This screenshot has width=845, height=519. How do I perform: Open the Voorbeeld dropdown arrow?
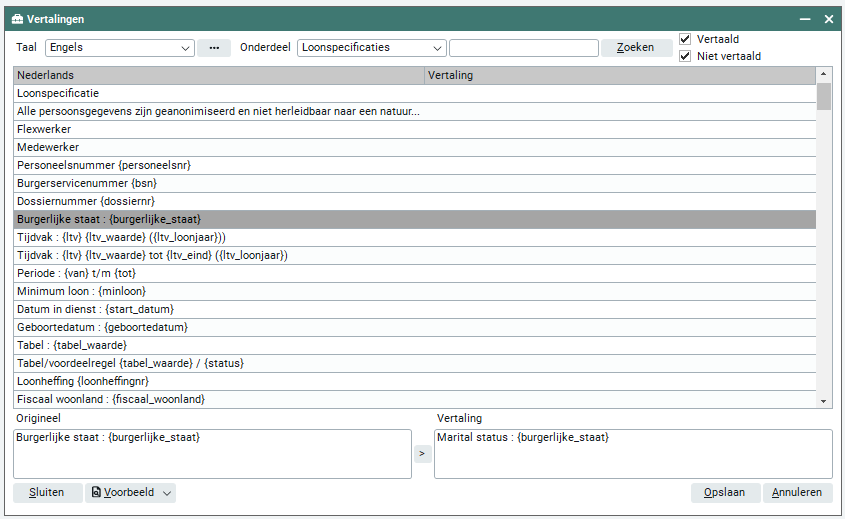[167, 493]
